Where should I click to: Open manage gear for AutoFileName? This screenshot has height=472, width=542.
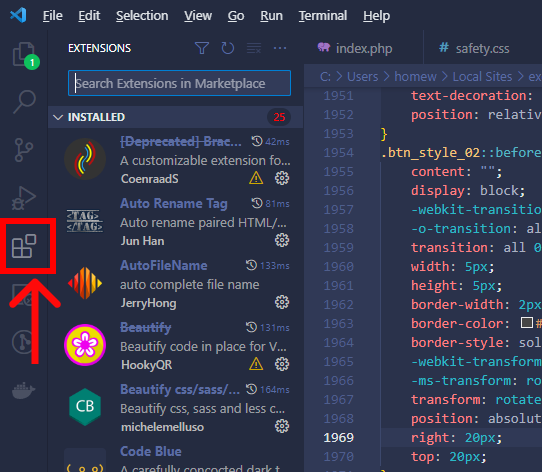tap(282, 302)
